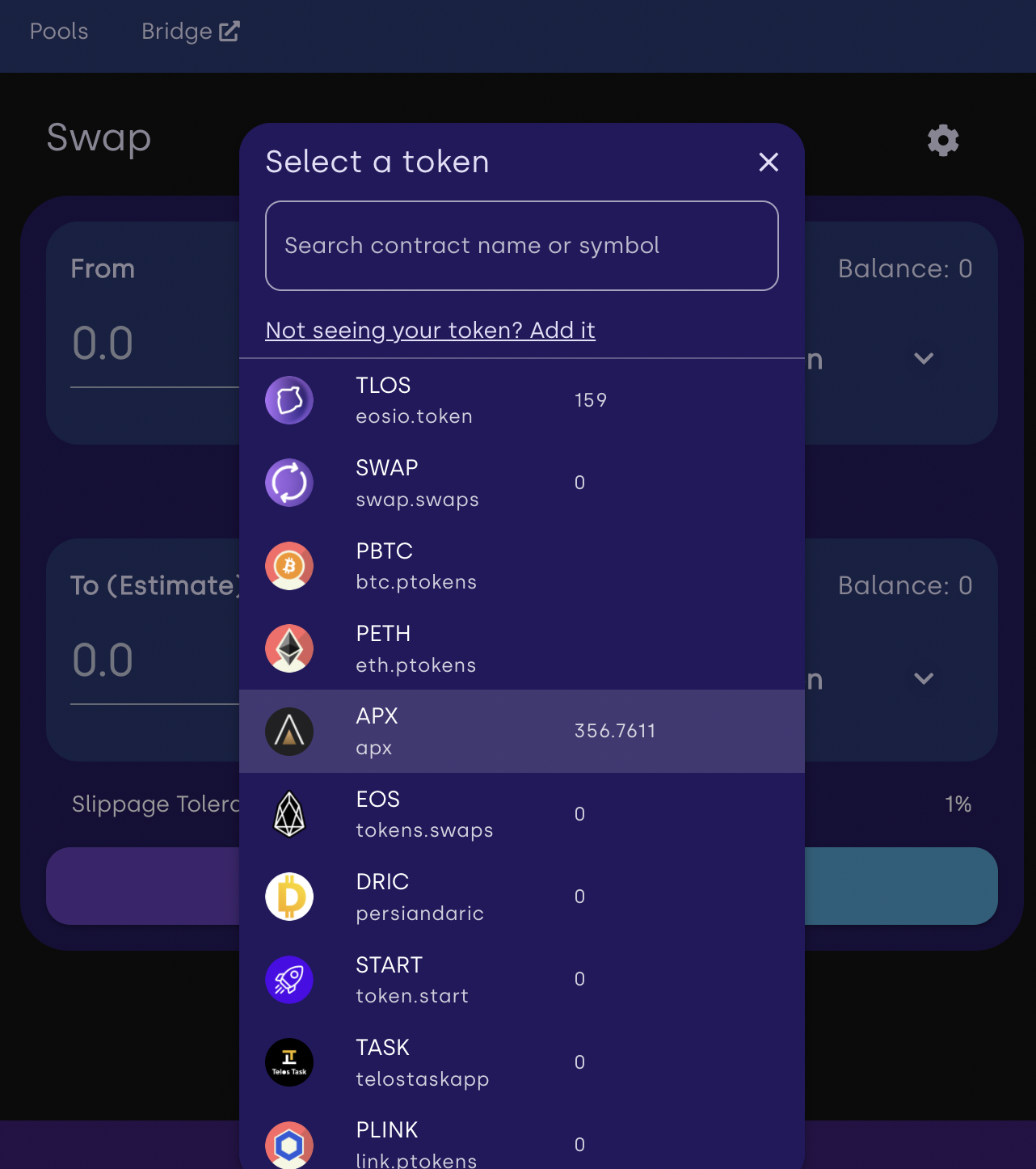The height and width of the screenshot is (1169, 1036).
Task: Close the Select a token dialog
Action: click(769, 162)
